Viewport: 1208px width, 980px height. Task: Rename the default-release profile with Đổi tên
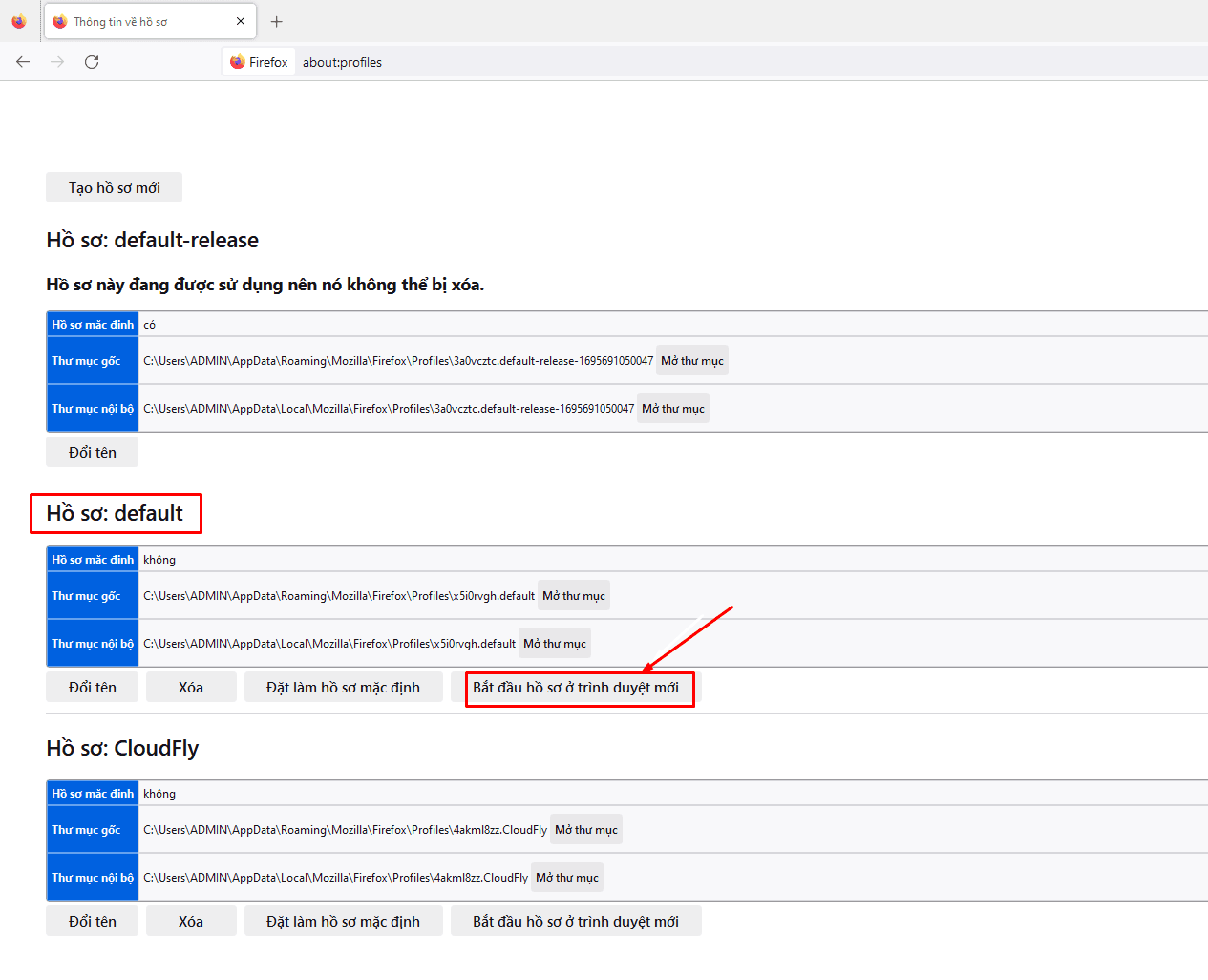tap(92, 452)
